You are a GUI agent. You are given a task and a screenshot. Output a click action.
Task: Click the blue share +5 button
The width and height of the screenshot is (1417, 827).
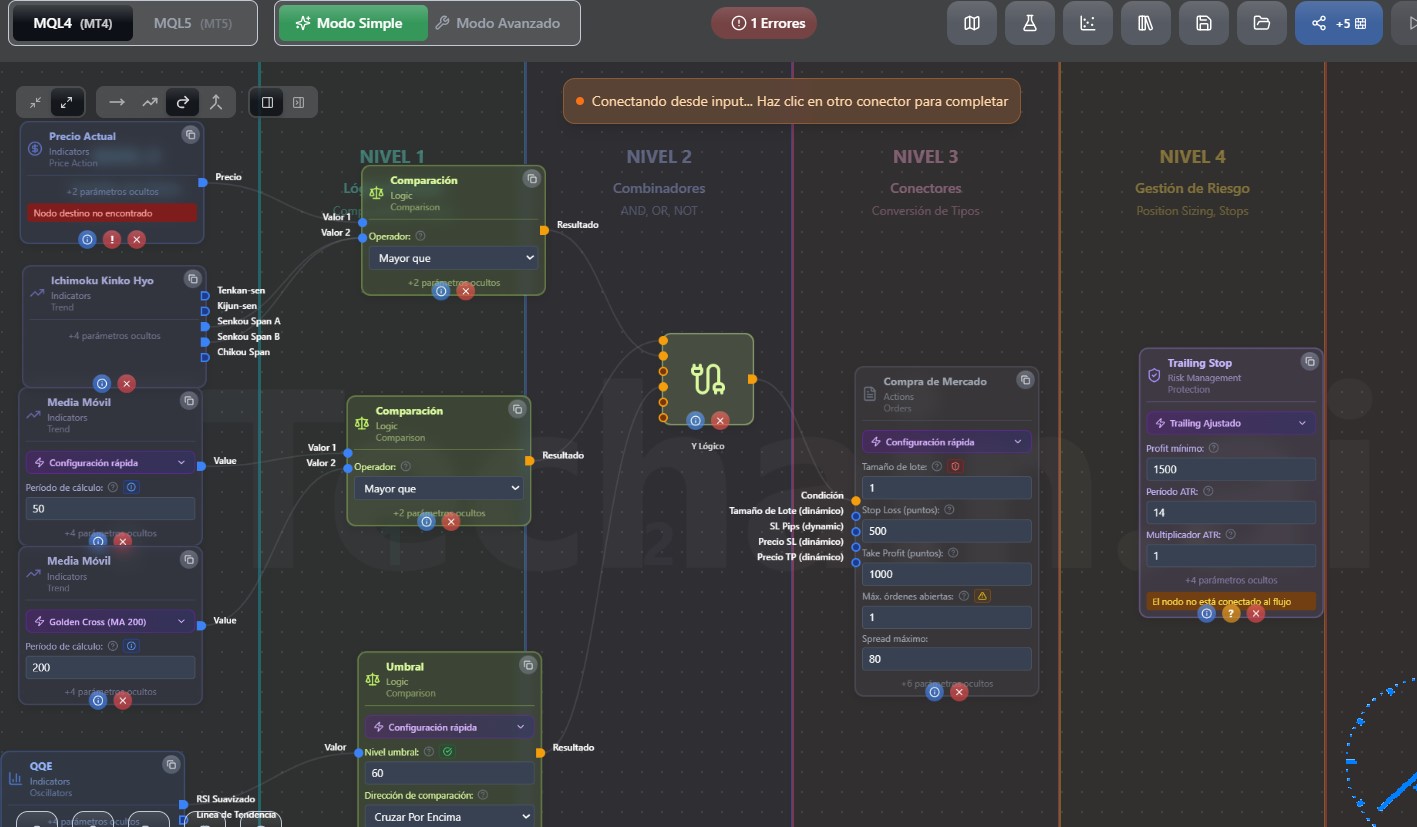click(1338, 23)
